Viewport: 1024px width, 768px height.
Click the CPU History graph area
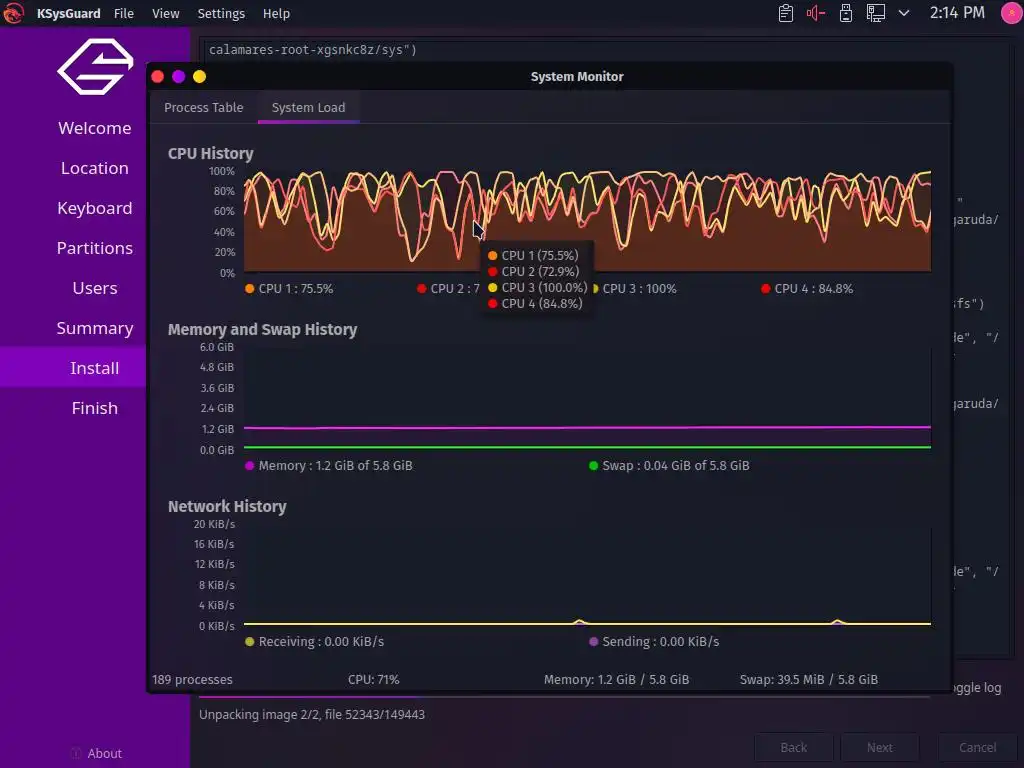[587, 221]
